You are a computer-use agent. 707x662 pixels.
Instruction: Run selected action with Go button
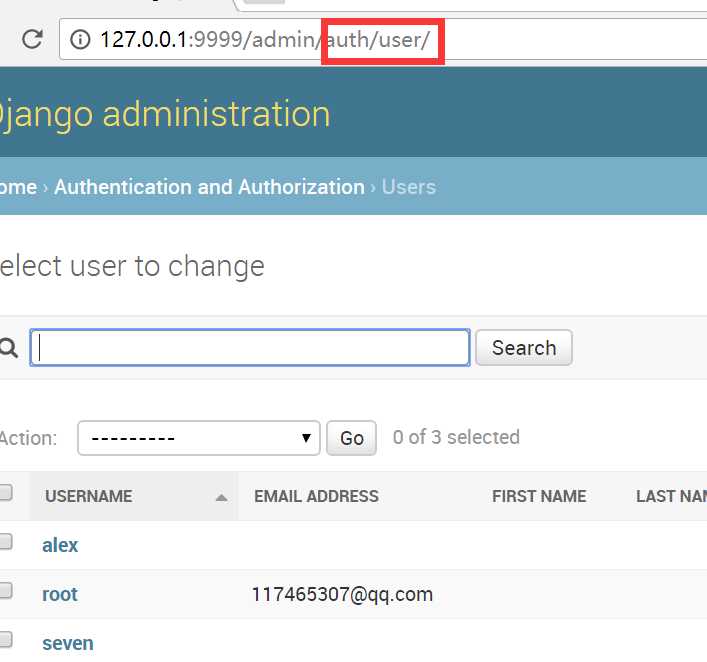point(352,438)
